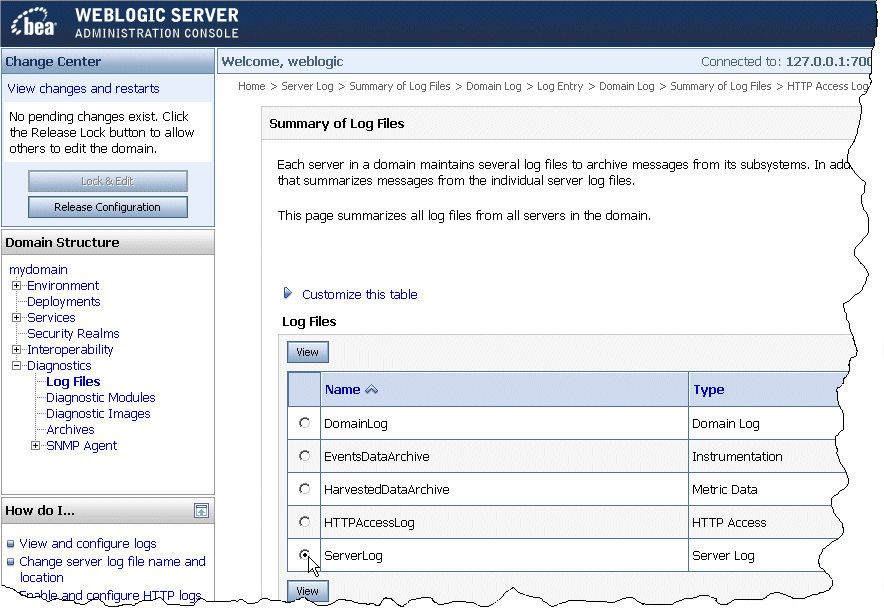Click the bullet icon beside Enable and configure HTTP logs

pos(11,594)
